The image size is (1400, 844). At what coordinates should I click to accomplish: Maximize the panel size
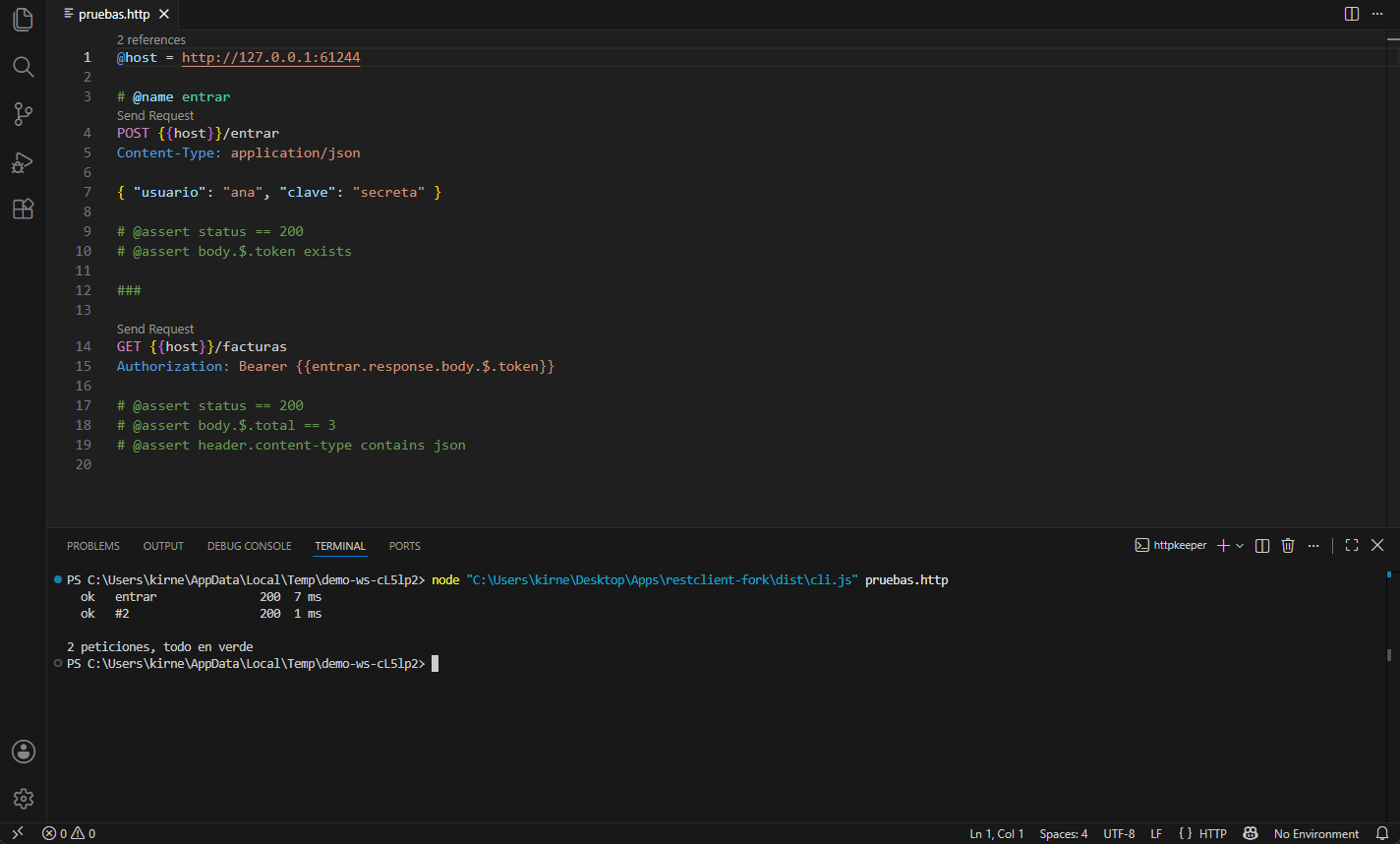click(x=1352, y=545)
